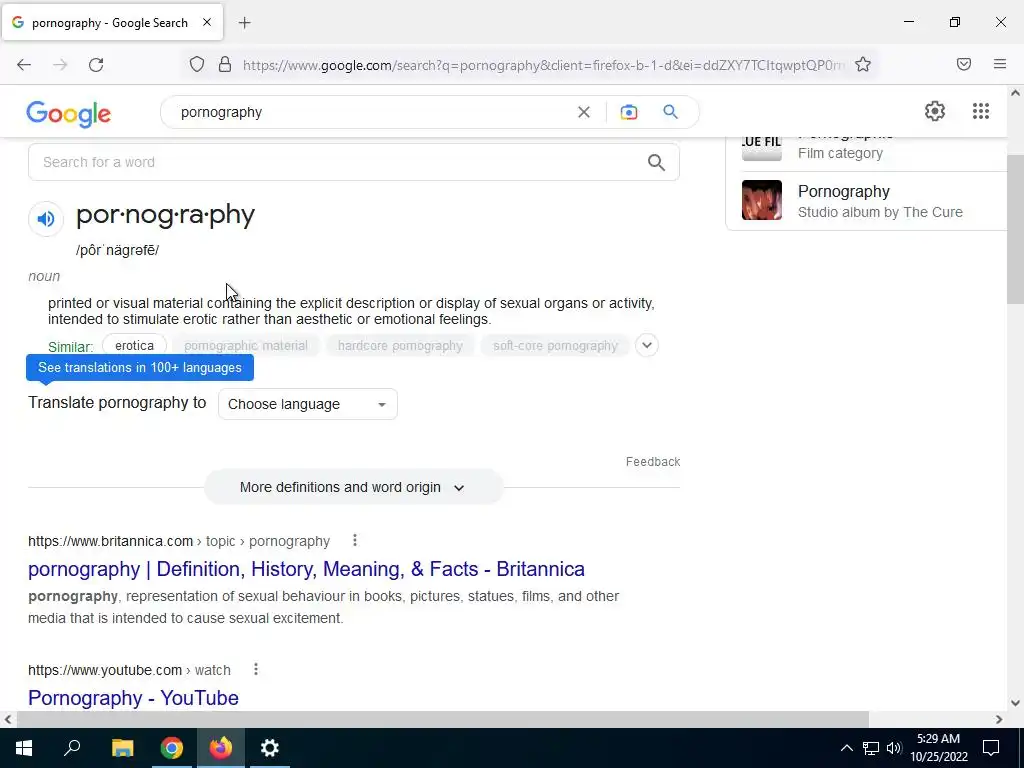1024x768 pixels.
Task: Open Windows taskbar search
Action: 72,748
